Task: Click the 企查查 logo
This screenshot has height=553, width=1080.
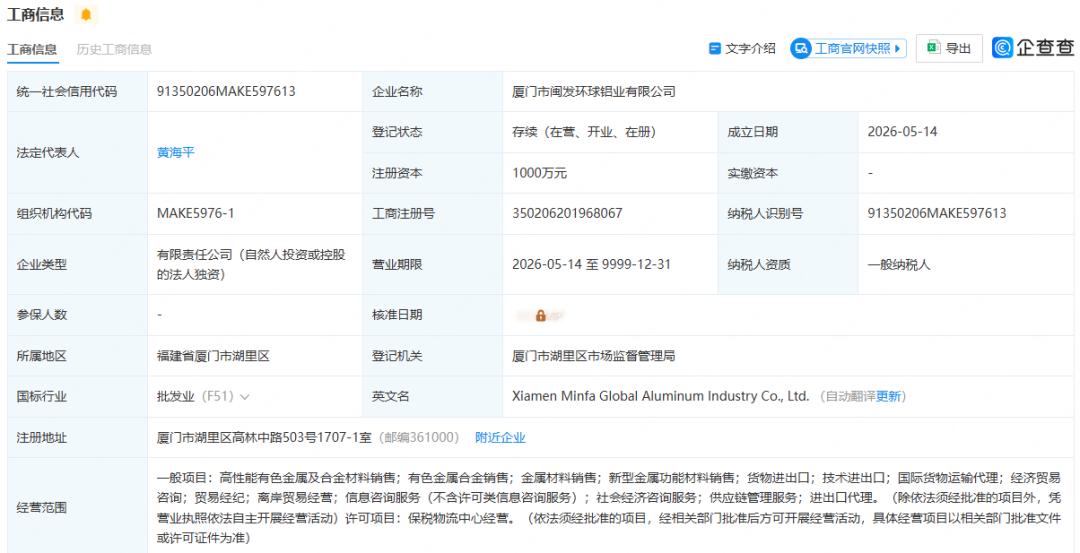Action: (x=1033, y=48)
